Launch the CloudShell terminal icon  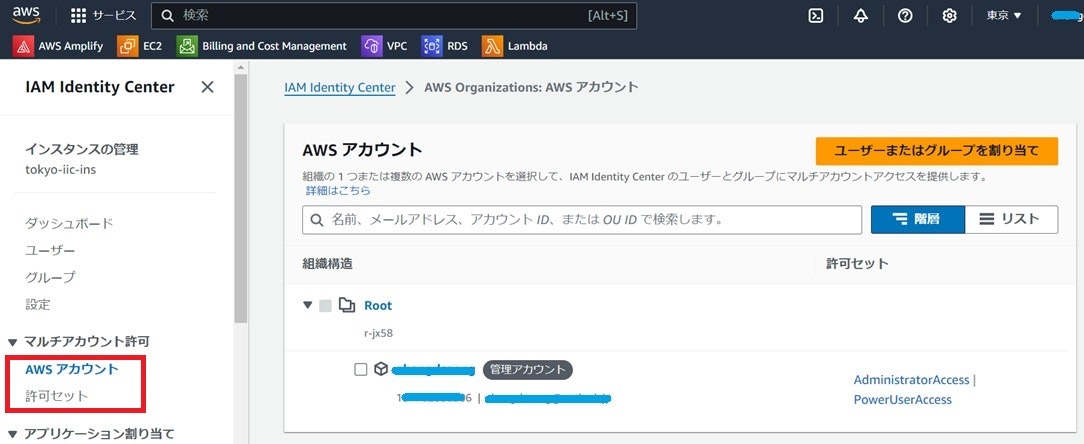click(x=816, y=15)
